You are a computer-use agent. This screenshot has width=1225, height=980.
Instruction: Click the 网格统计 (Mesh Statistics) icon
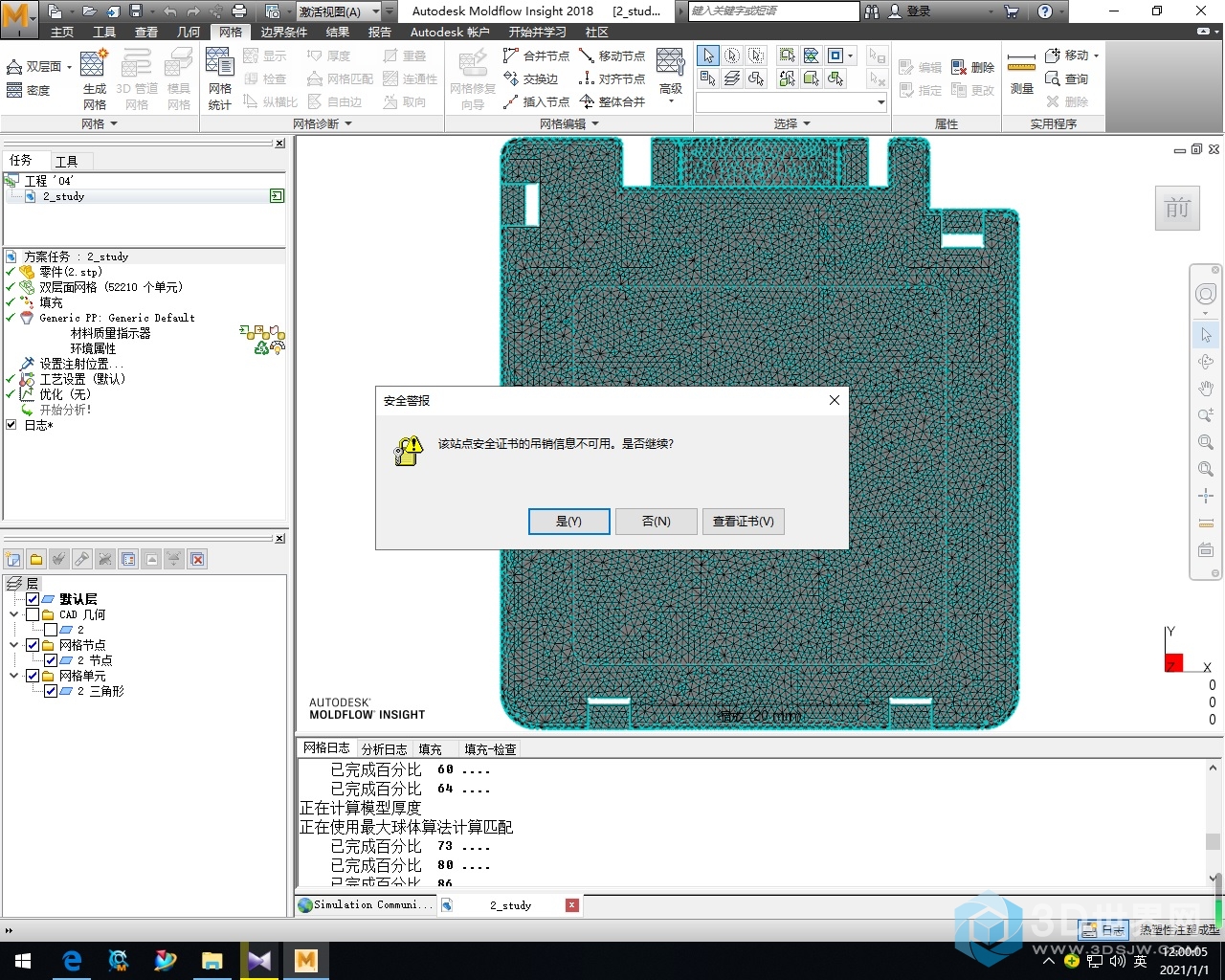click(x=220, y=78)
